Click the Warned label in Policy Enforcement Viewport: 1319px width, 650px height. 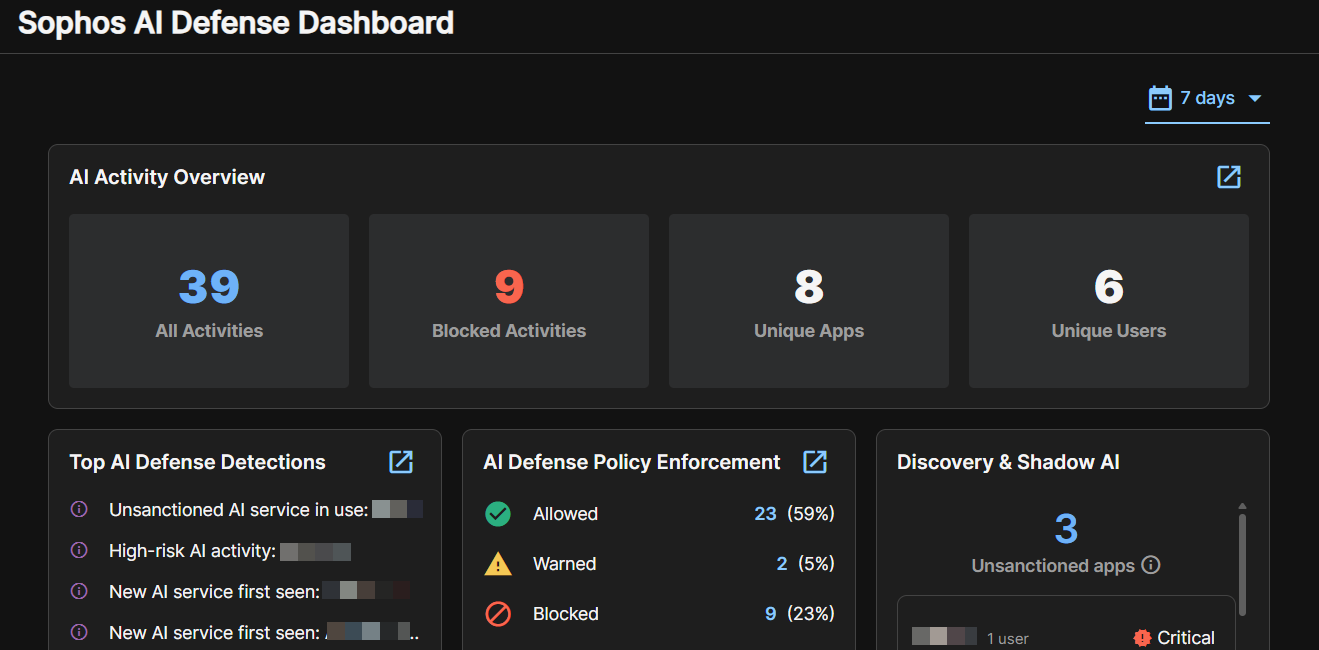point(564,564)
